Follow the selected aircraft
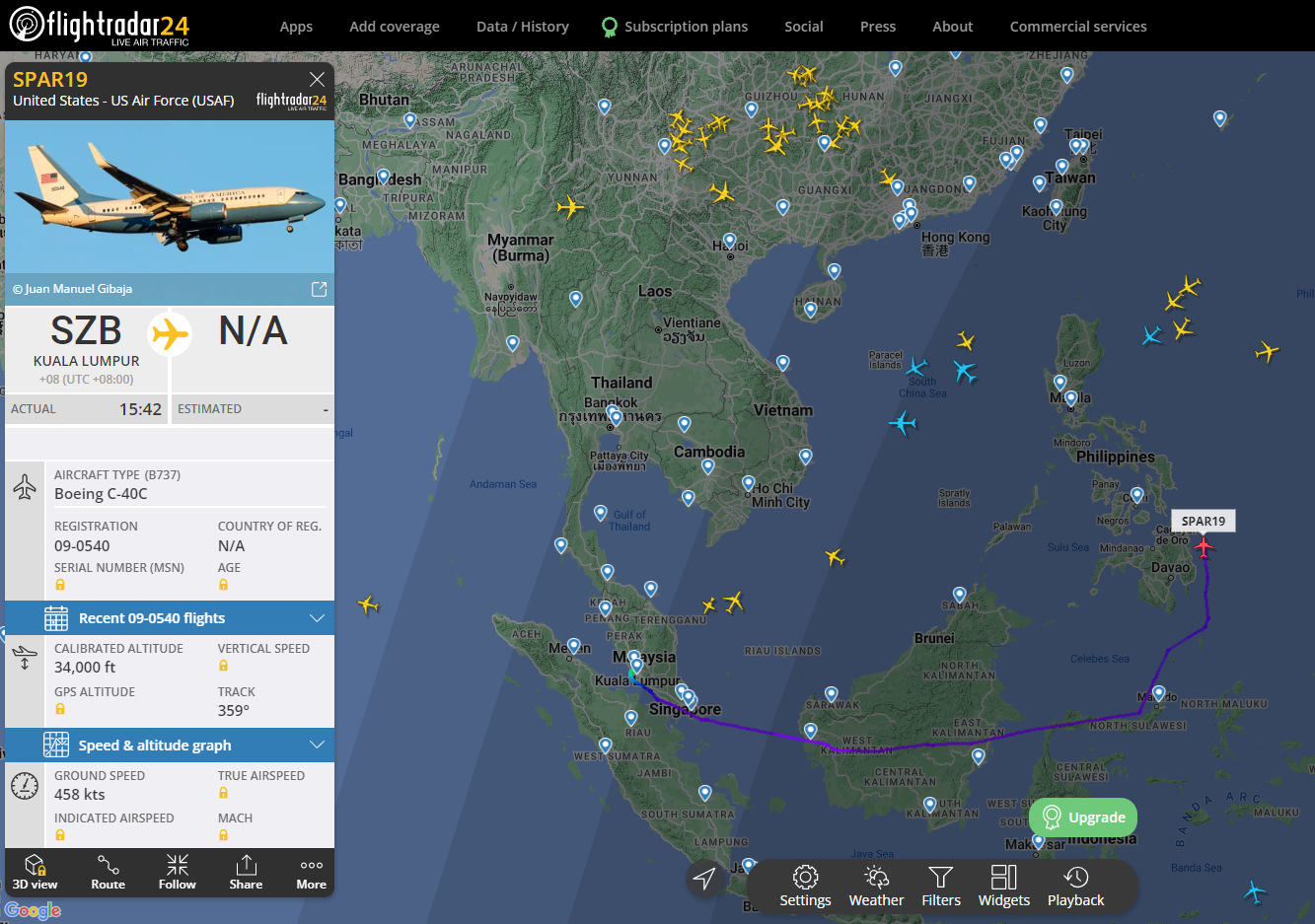This screenshot has width=1315, height=924. (x=178, y=872)
